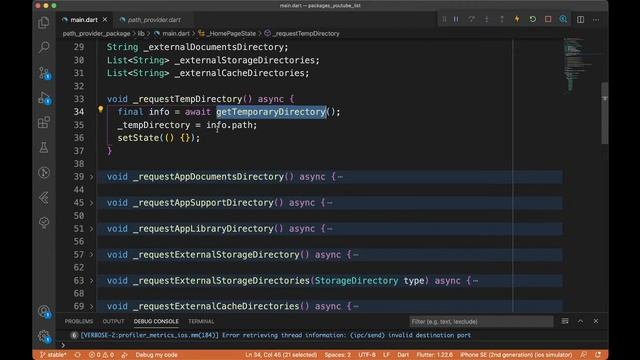This screenshot has height=360, width=640.
Task: Open the Run and Debug view
Action: [44, 98]
